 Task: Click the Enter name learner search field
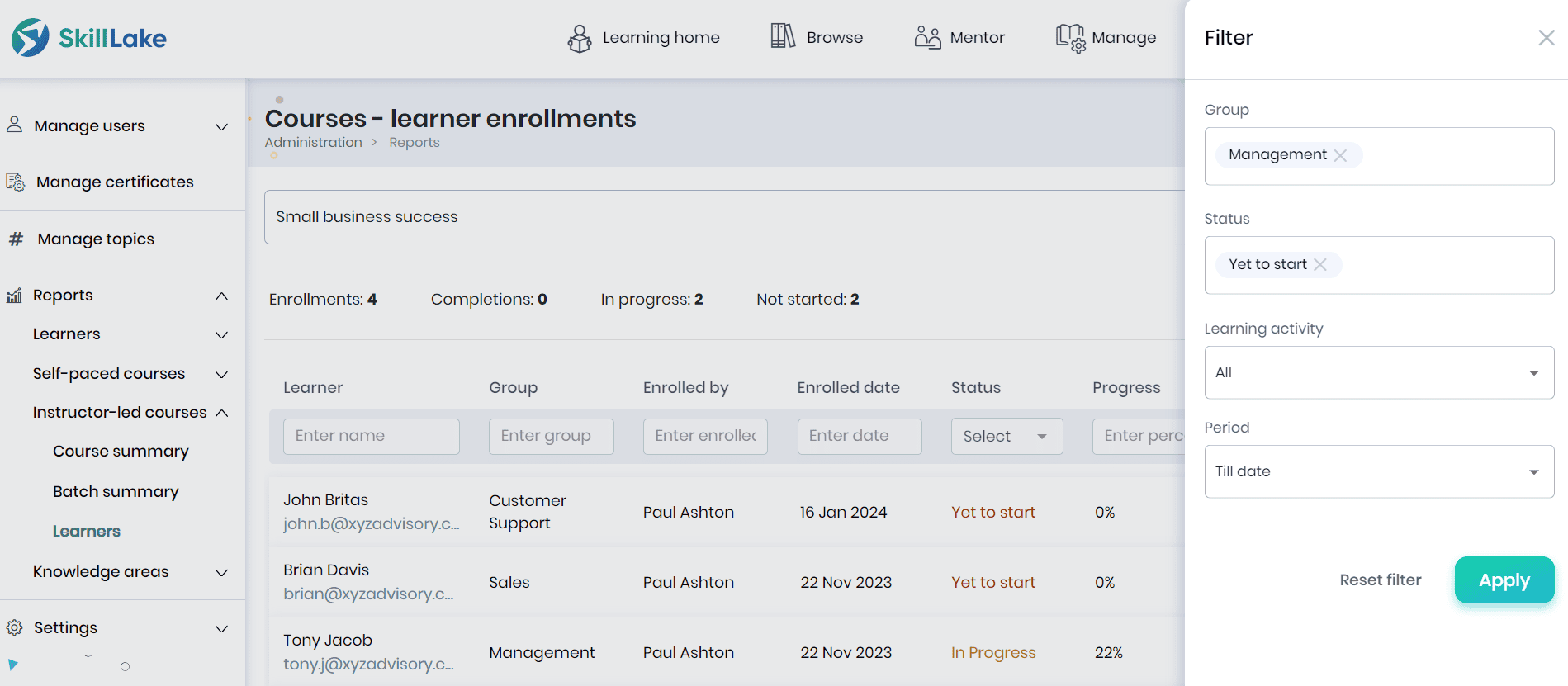point(371,436)
